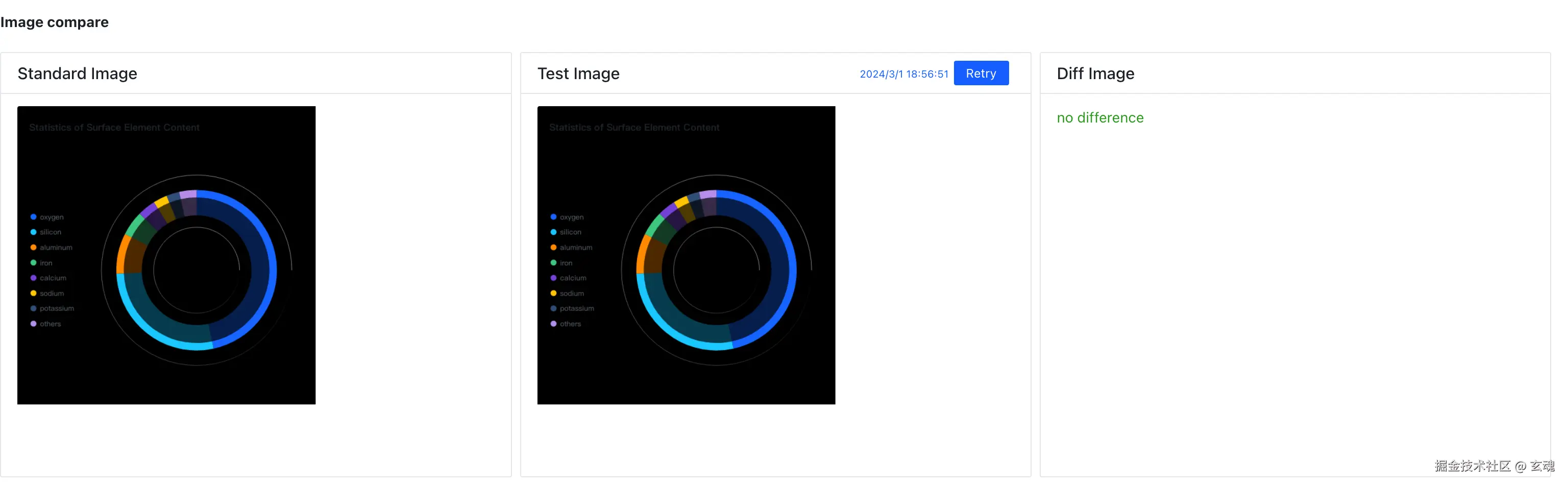This screenshot has width=1568, height=486.
Task: Toggle silicon legend entry in Standard Image chart
Action: pos(50,232)
